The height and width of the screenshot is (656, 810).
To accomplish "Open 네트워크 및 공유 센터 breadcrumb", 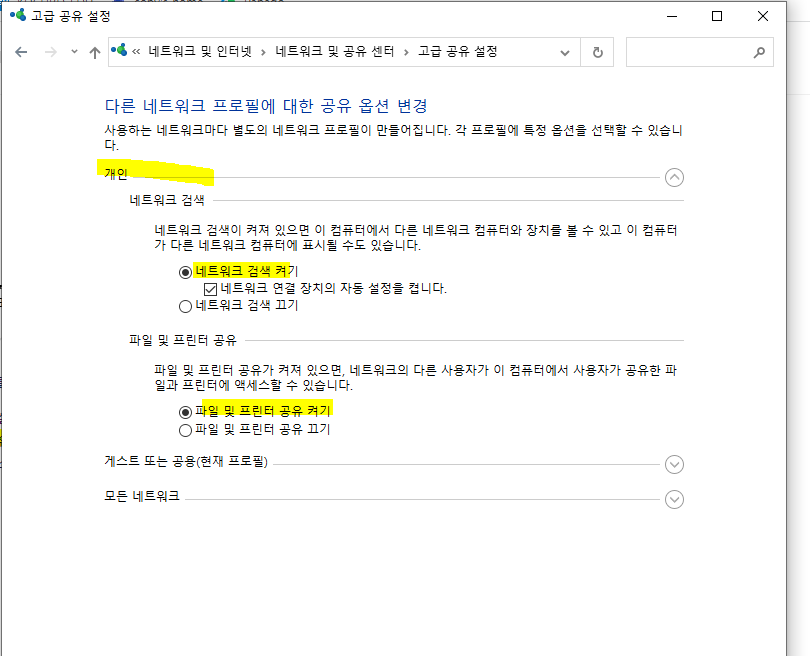I will [334, 52].
